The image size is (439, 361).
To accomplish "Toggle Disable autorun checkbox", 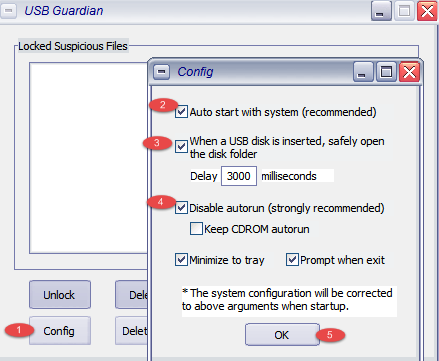I will (181, 208).
